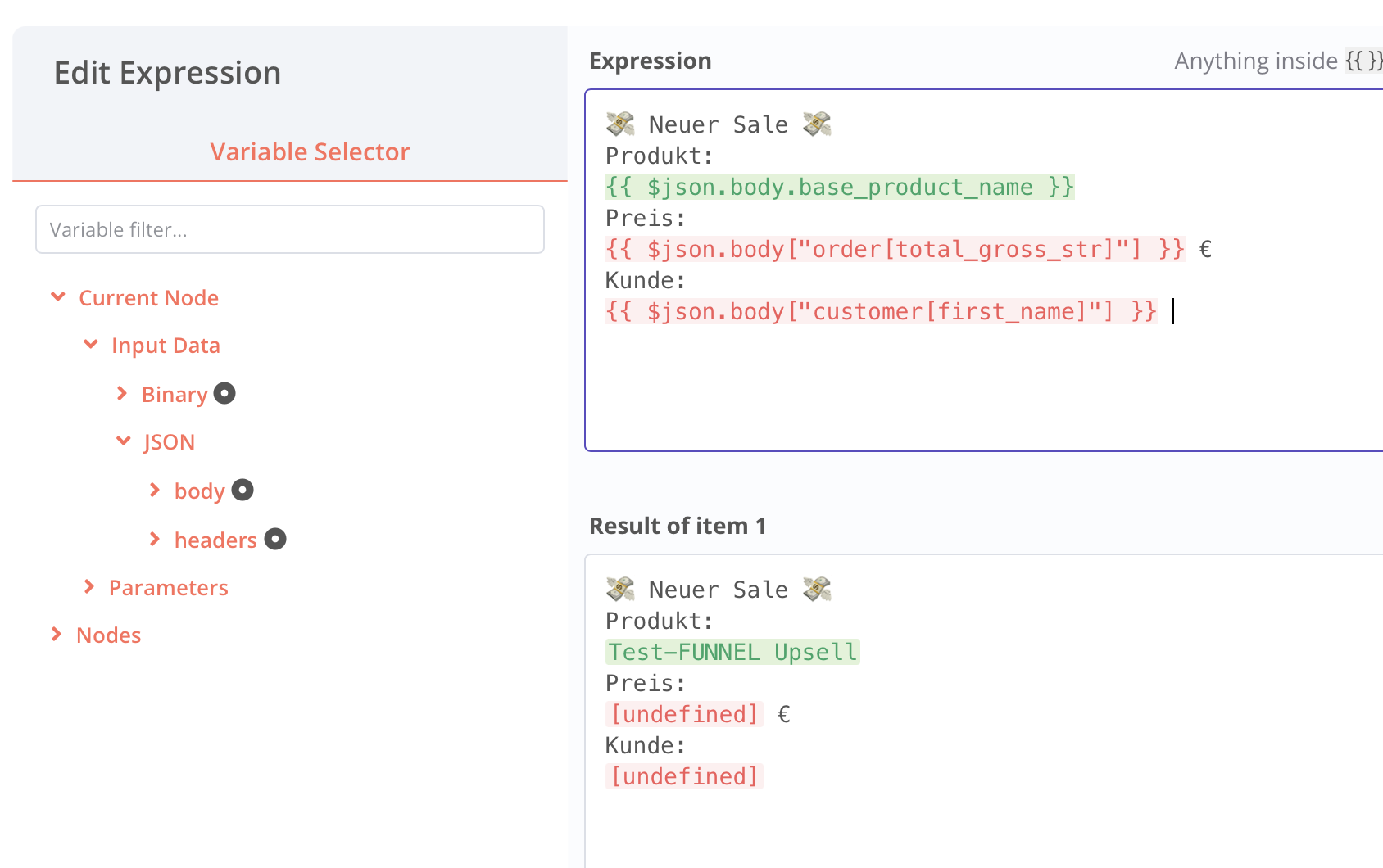The image size is (1383, 868).
Task: Collapse the Input Data chevron
Action: click(x=91, y=344)
